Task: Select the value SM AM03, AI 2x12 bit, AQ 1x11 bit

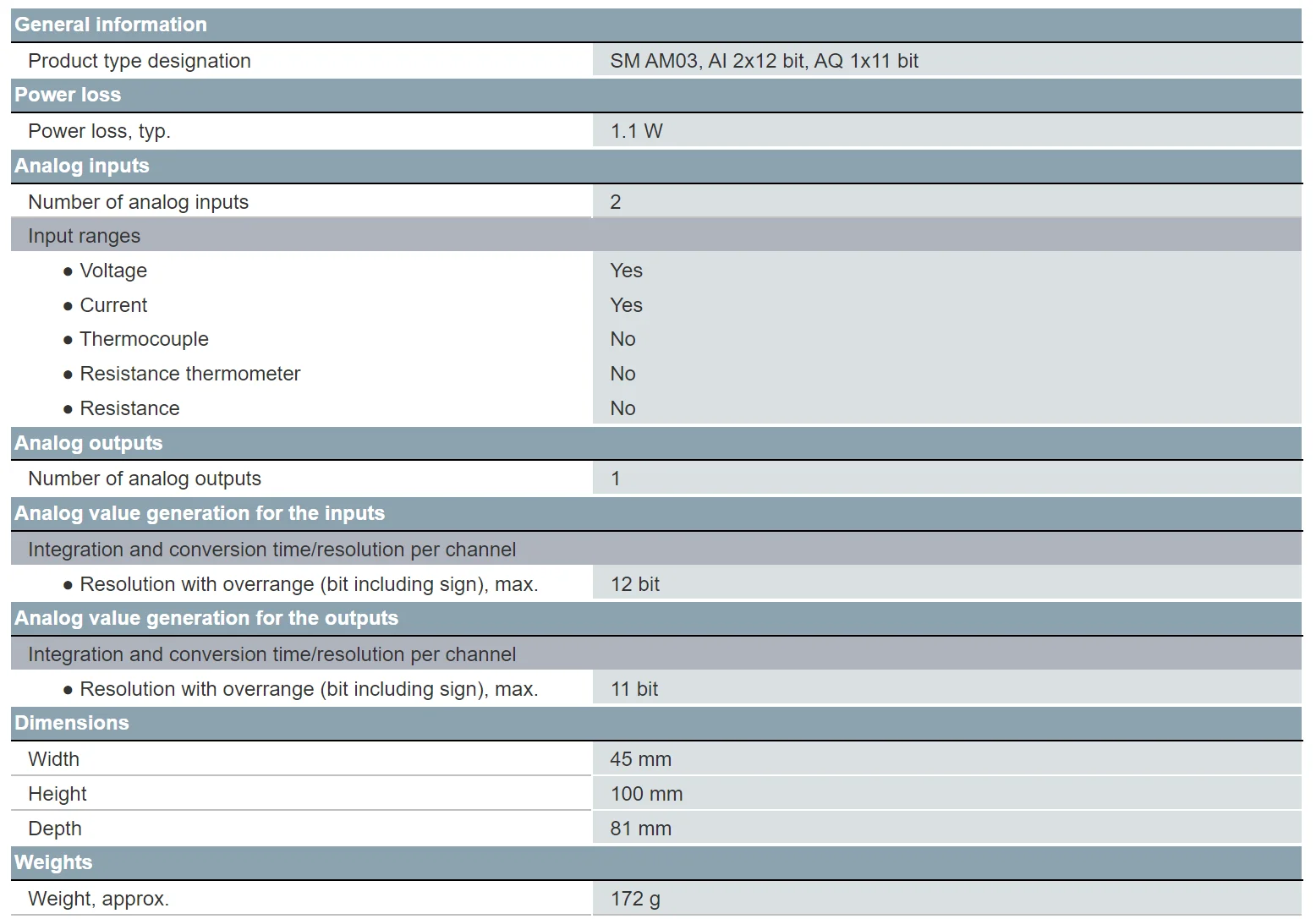Action: [765, 61]
